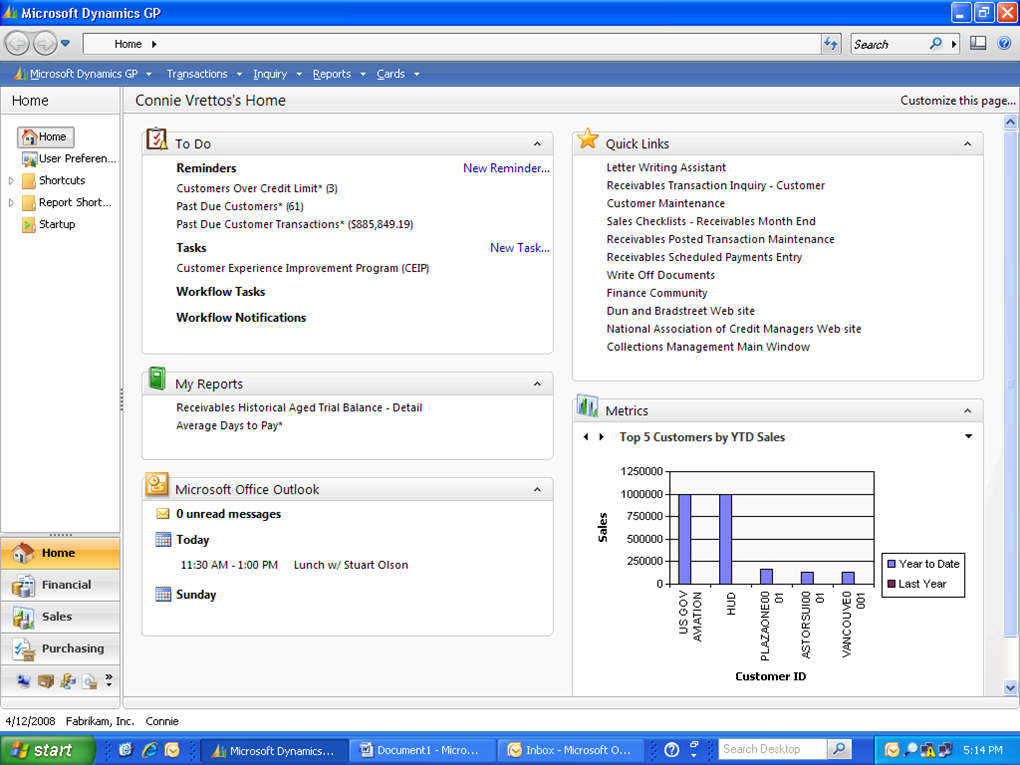Open the Purchasing navigation pane button
Image resolution: width=1020 pixels, height=765 pixels.
click(60, 649)
